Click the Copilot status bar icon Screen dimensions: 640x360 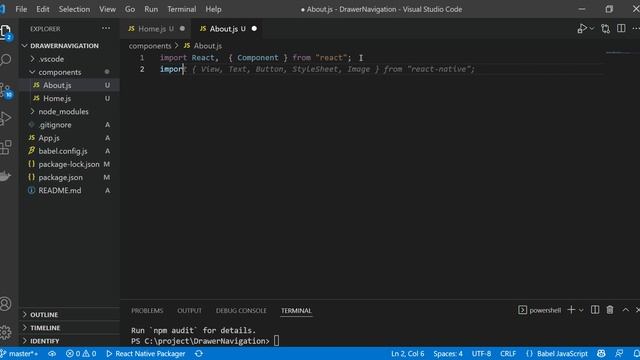pos(601,353)
